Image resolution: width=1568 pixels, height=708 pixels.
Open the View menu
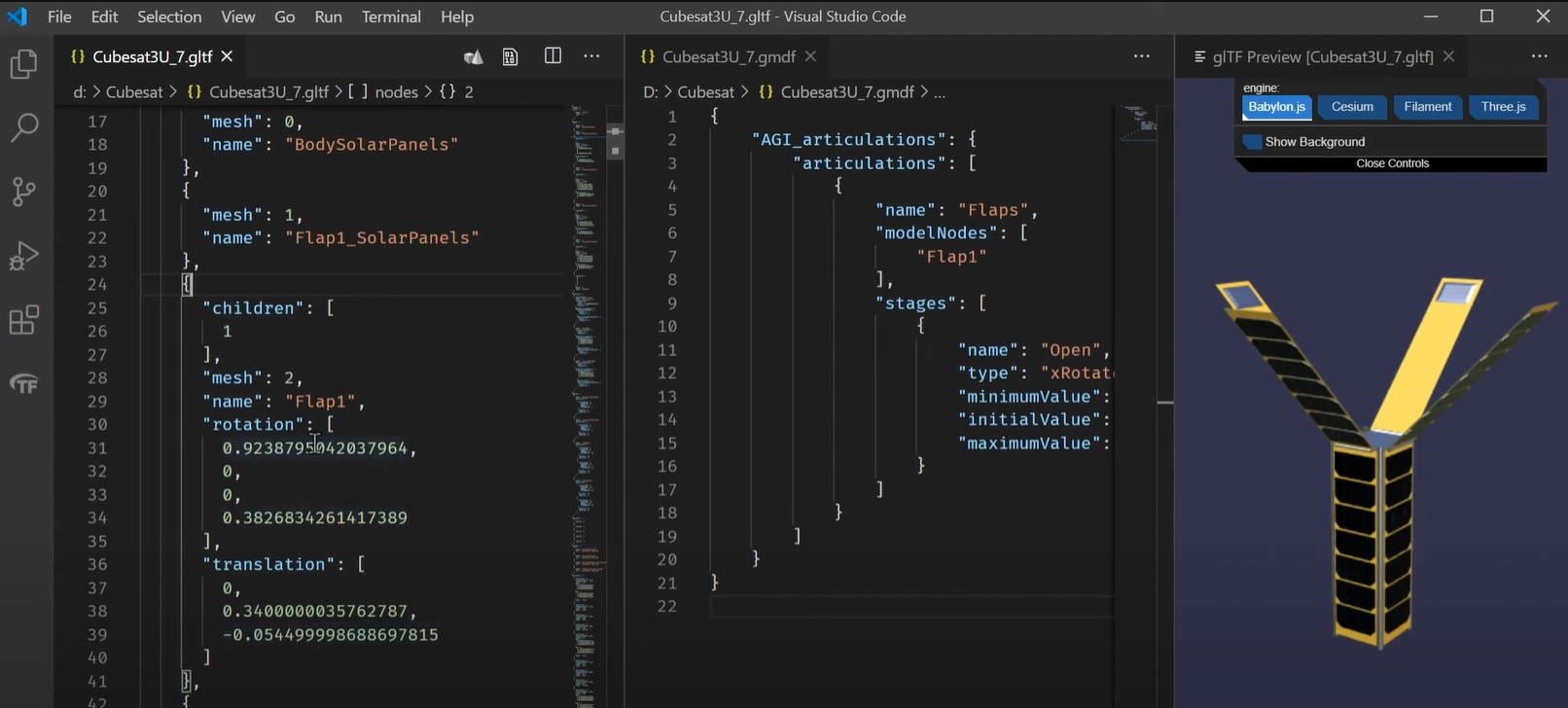click(237, 17)
